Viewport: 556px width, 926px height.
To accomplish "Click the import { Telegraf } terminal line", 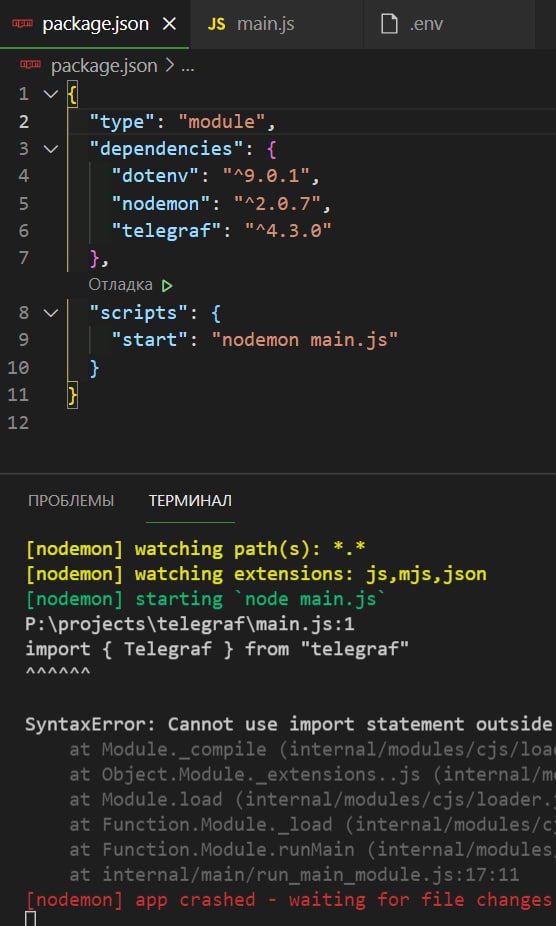I will tap(217, 649).
